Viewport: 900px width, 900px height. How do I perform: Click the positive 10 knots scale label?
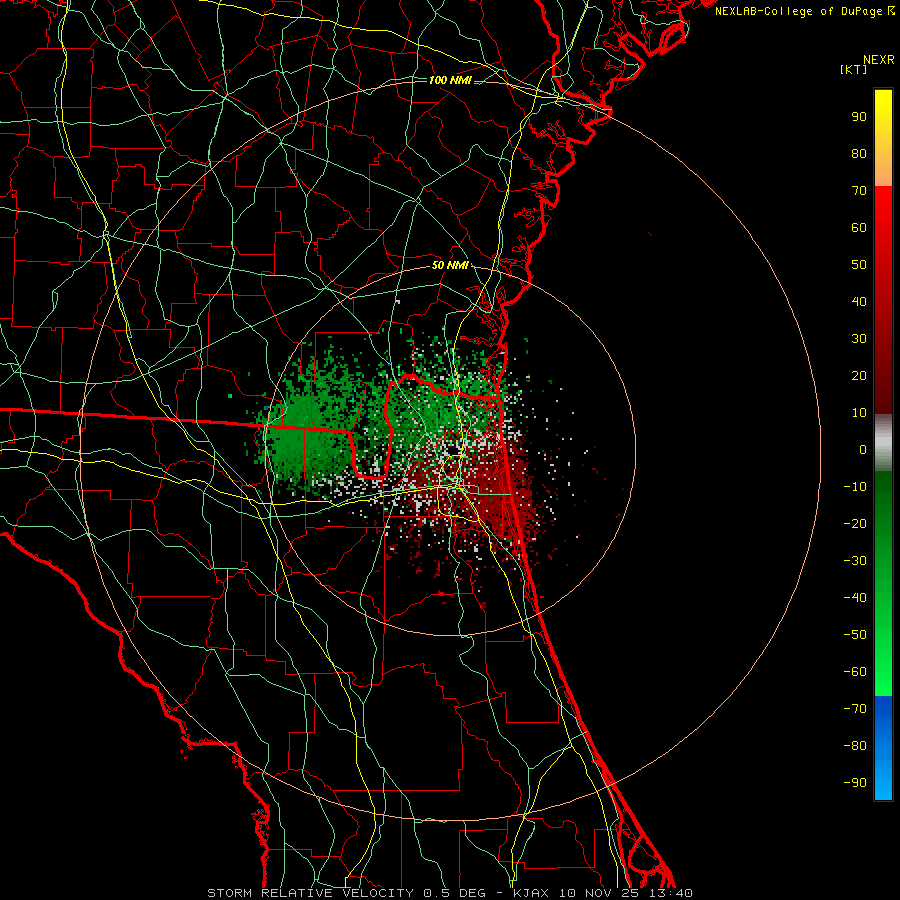pyautogui.click(x=859, y=413)
